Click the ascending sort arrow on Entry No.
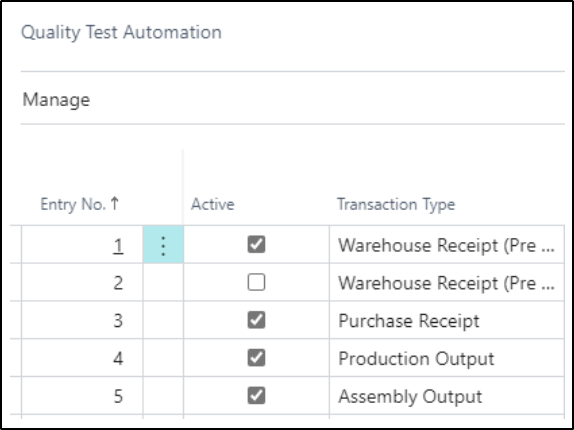 point(115,203)
